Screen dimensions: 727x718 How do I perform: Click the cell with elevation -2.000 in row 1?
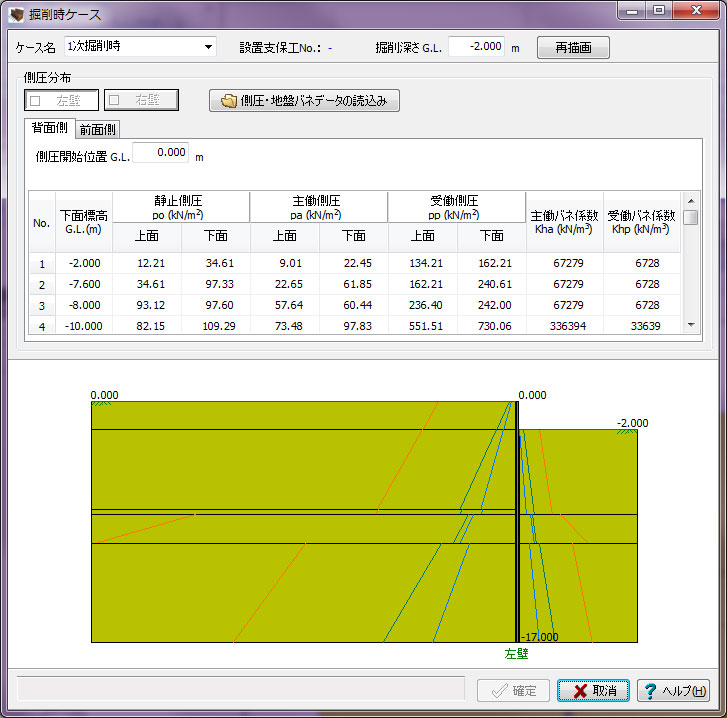[x=84, y=263]
